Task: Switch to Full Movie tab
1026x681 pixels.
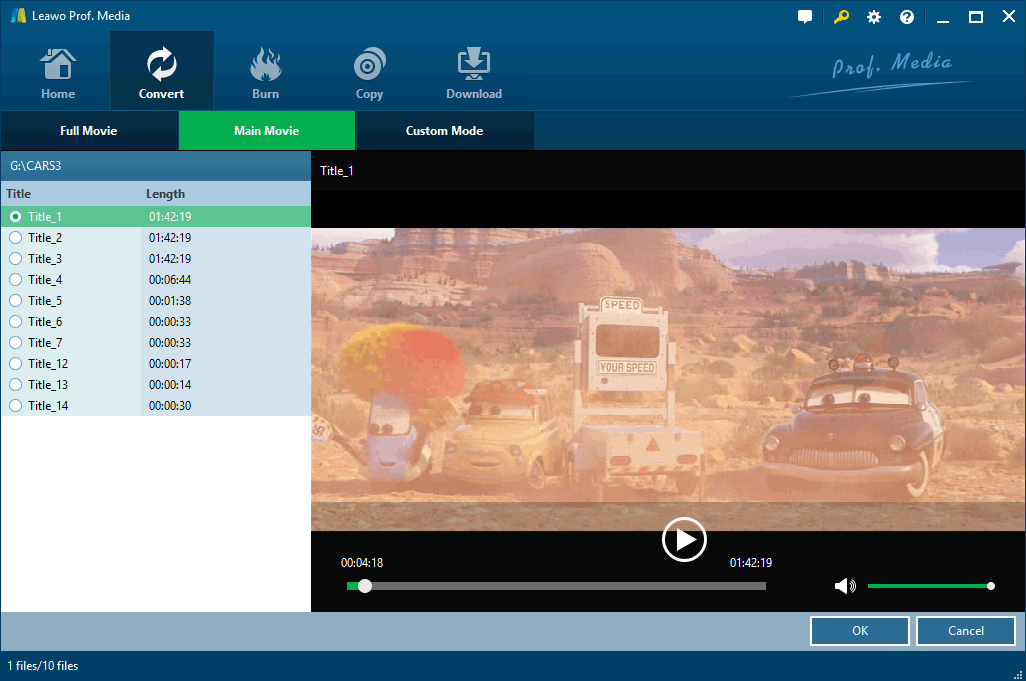Action: (x=89, y=130)
